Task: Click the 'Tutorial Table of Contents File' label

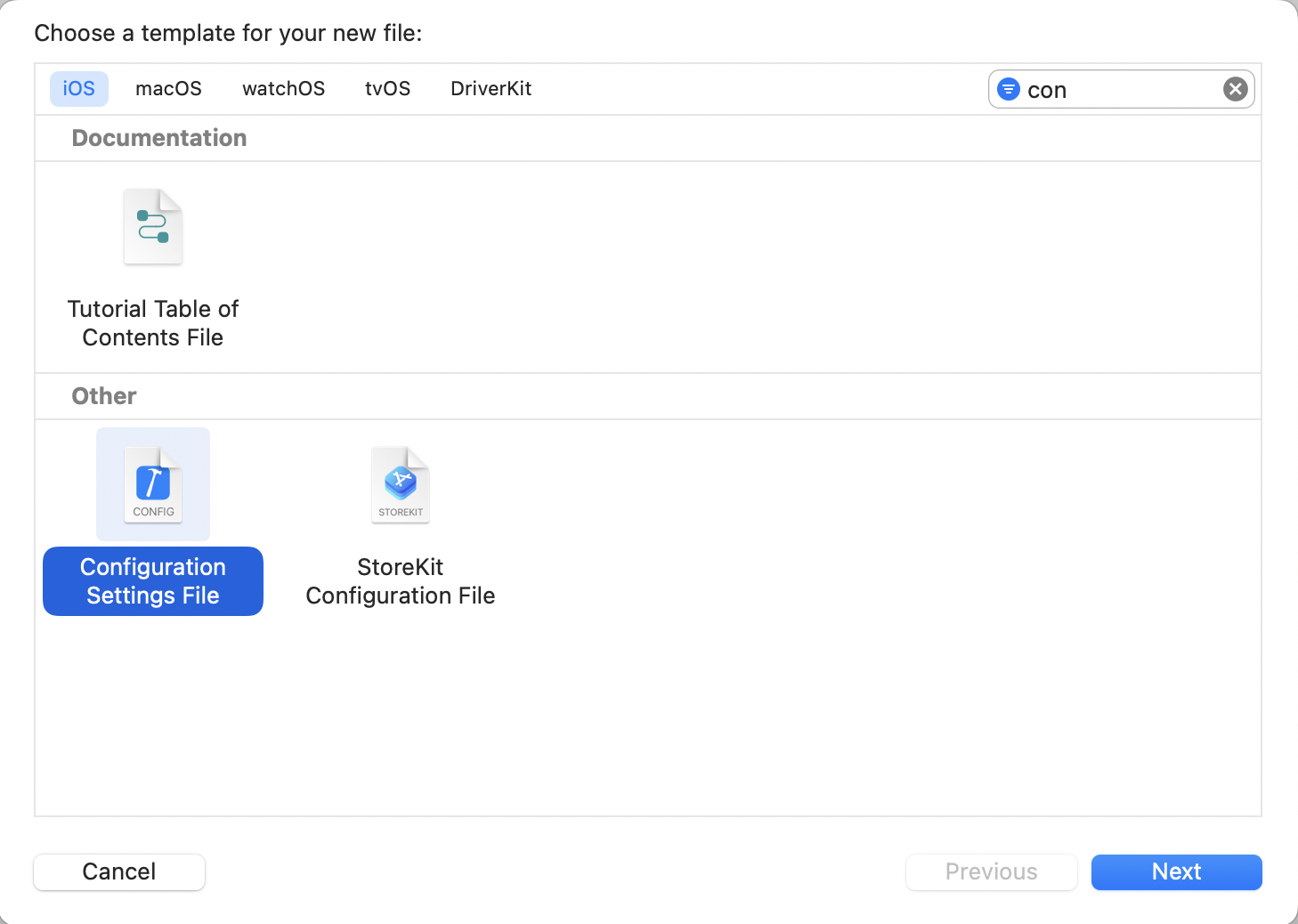Action: click(x=153, y=323)
